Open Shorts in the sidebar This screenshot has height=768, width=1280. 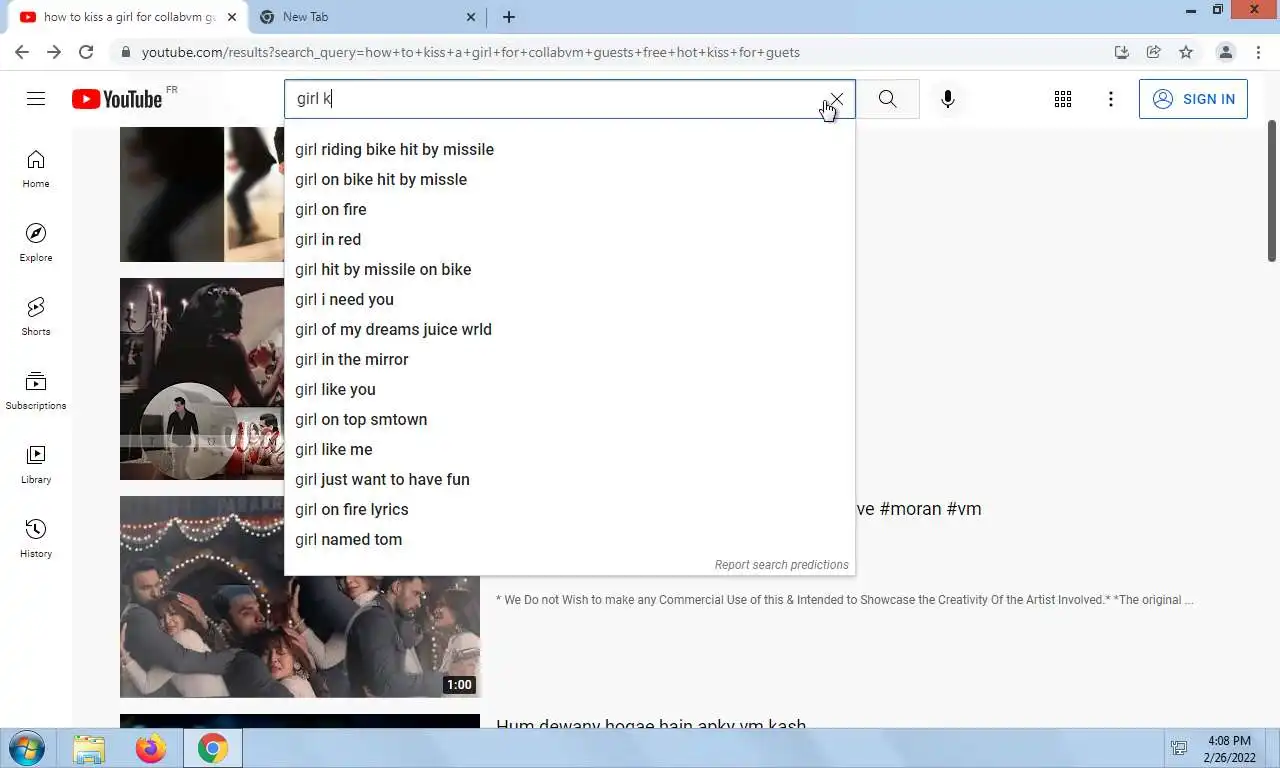tap(36, 317)
